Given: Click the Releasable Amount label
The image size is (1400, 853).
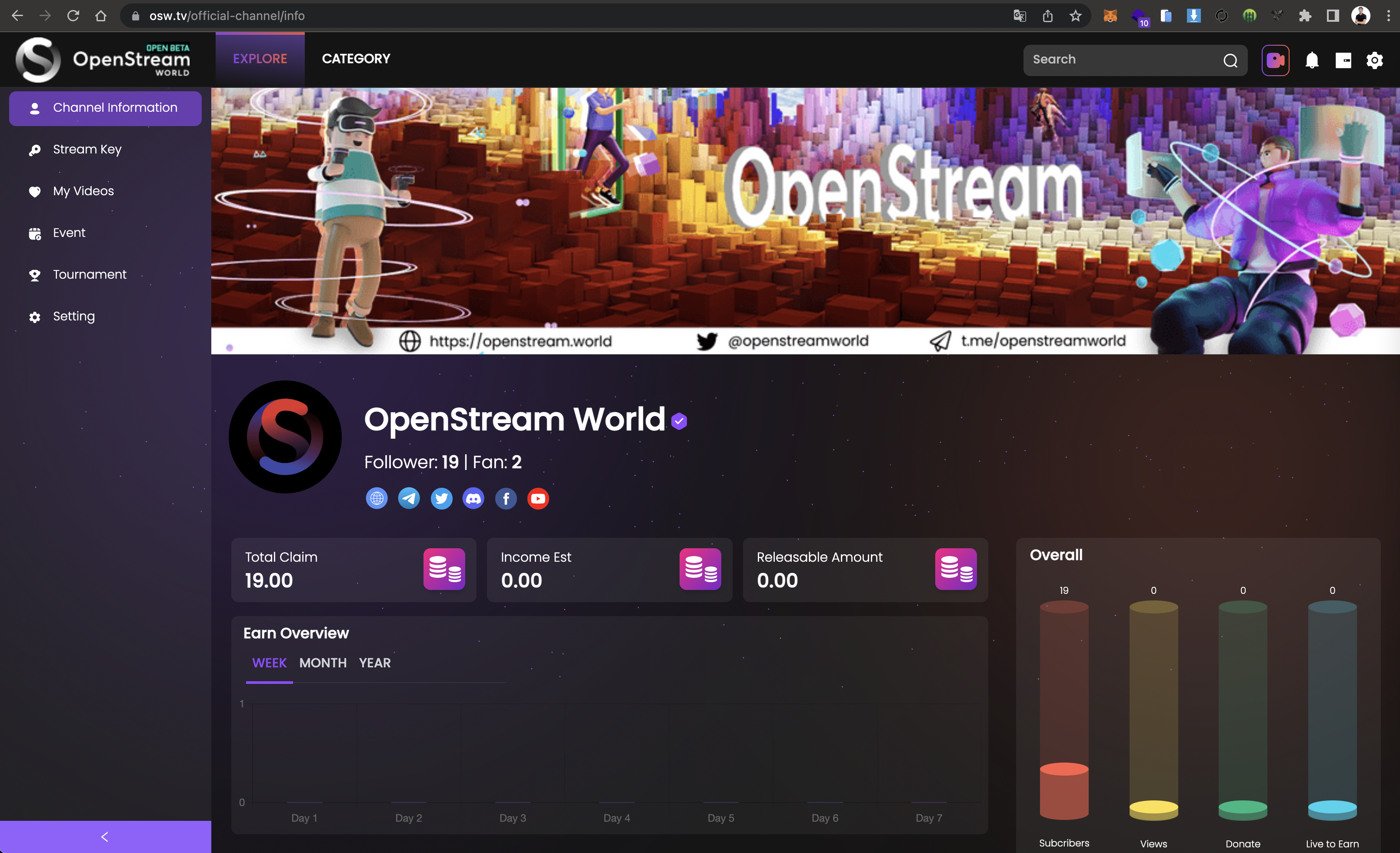Looking at the screenshot, I should (819, 557).
